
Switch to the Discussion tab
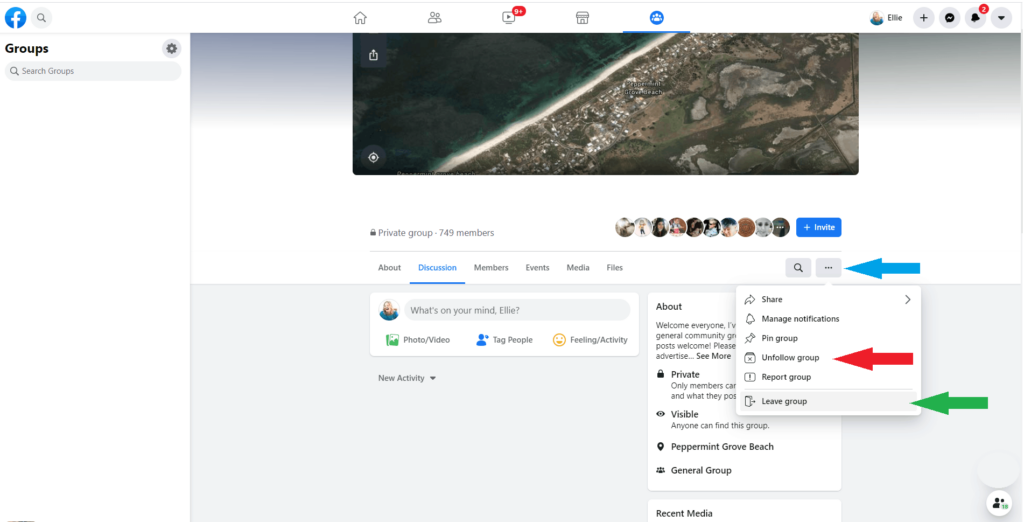[x=438, y=268]
